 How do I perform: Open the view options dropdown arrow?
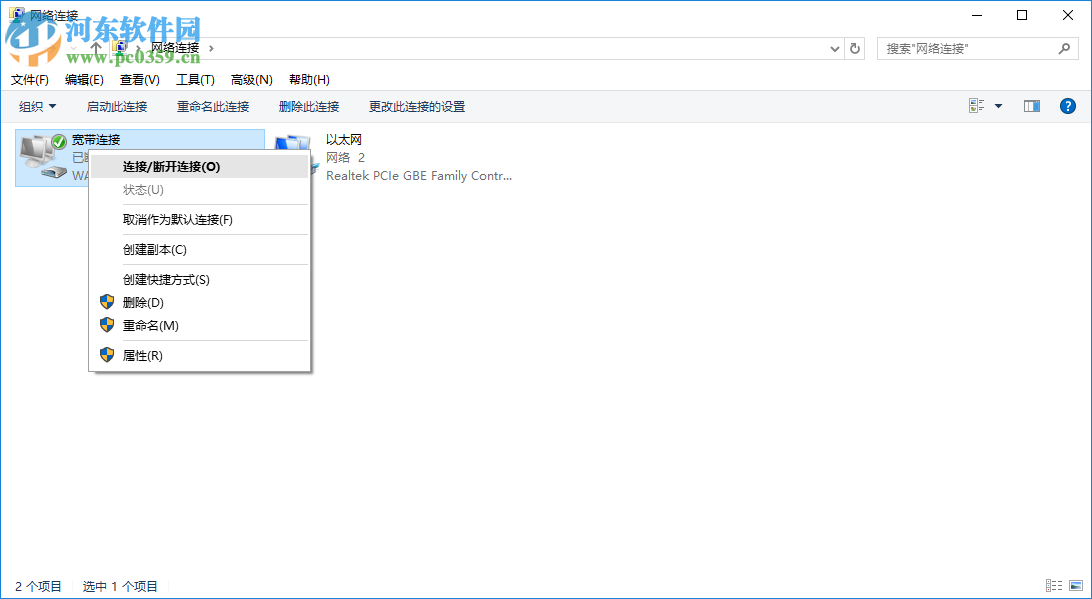997,106
